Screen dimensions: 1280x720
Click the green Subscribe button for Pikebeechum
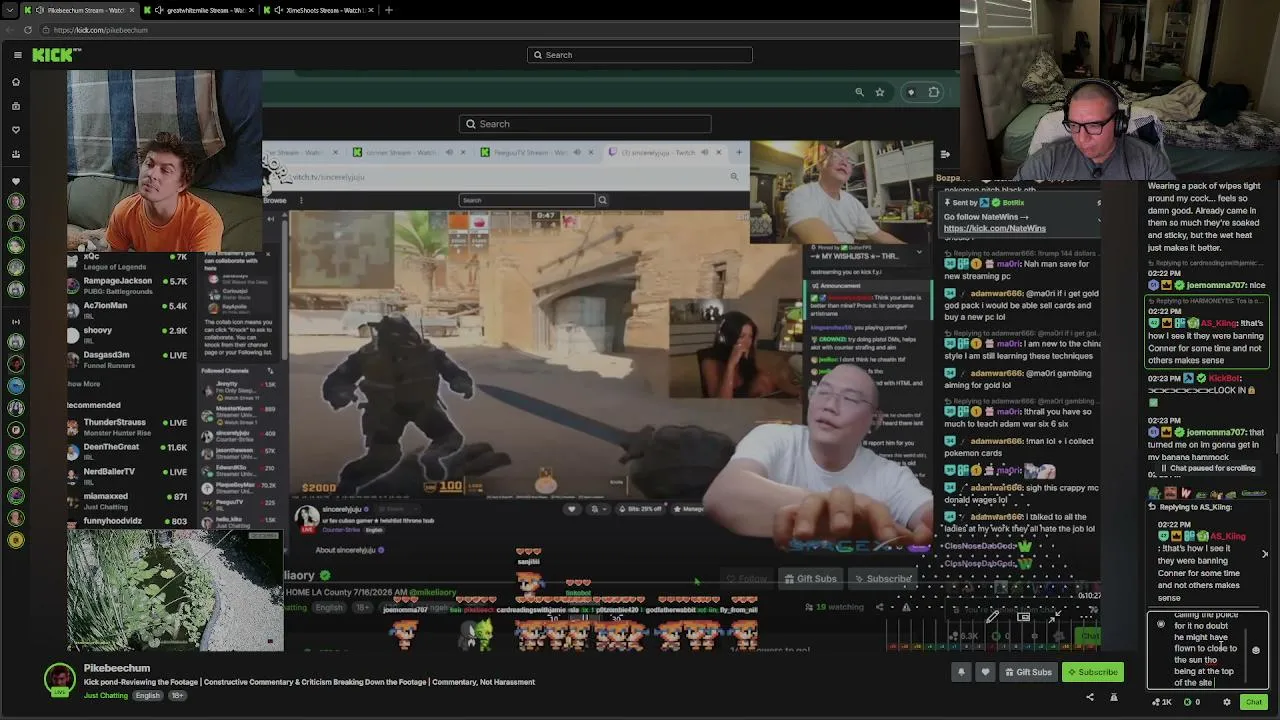point(1092,672)
